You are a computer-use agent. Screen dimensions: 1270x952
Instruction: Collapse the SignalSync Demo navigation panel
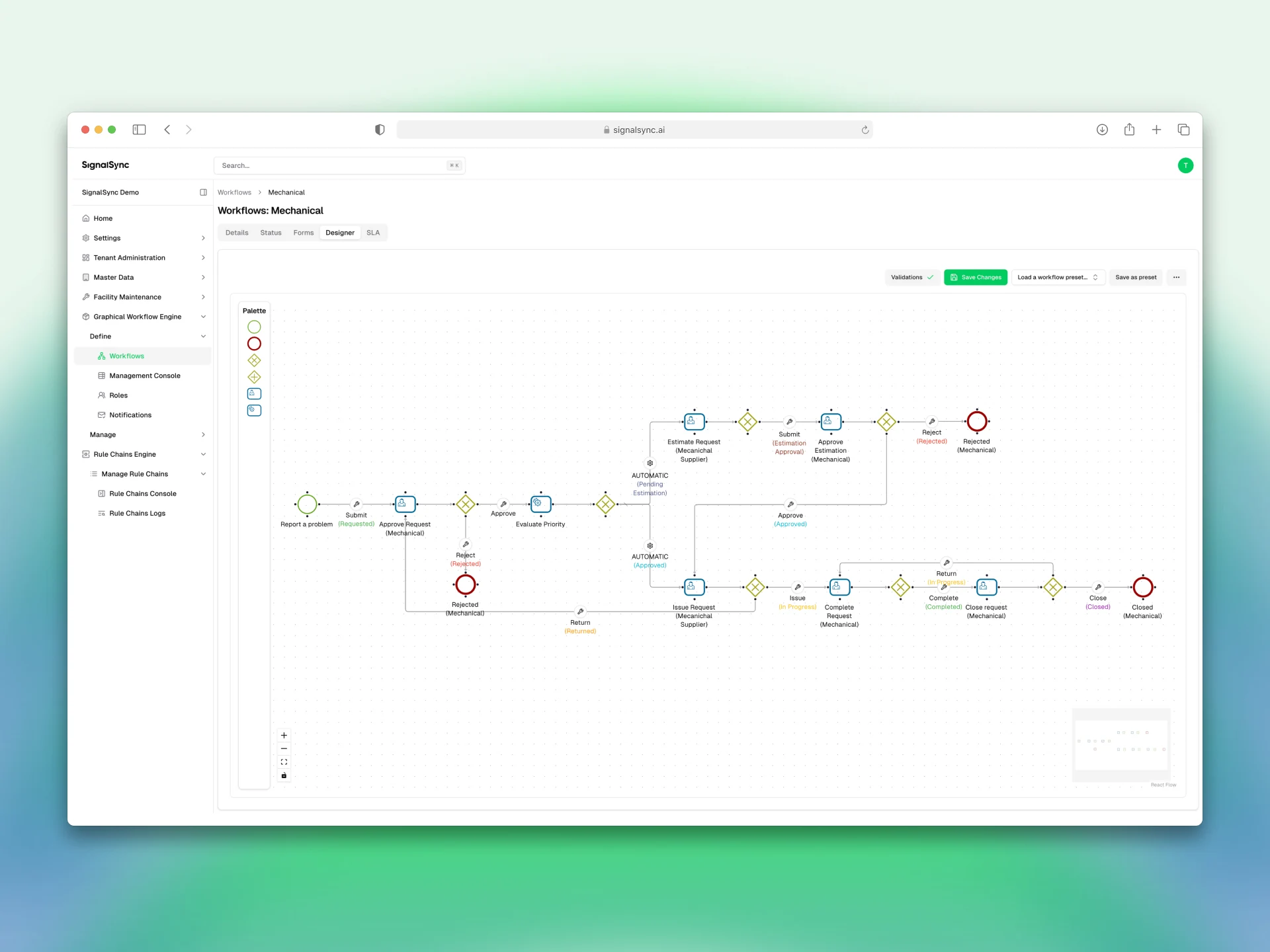(204, 192)
